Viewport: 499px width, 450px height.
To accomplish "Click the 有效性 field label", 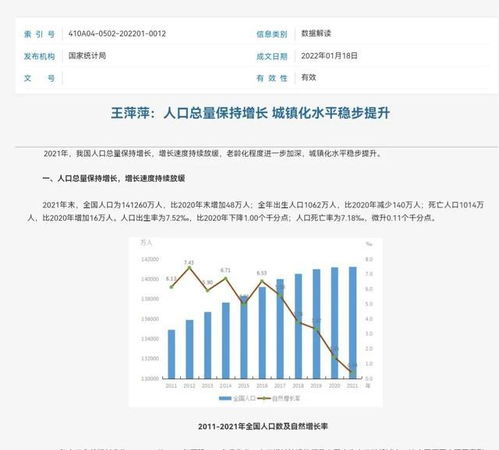I will (x=272, y=78).
